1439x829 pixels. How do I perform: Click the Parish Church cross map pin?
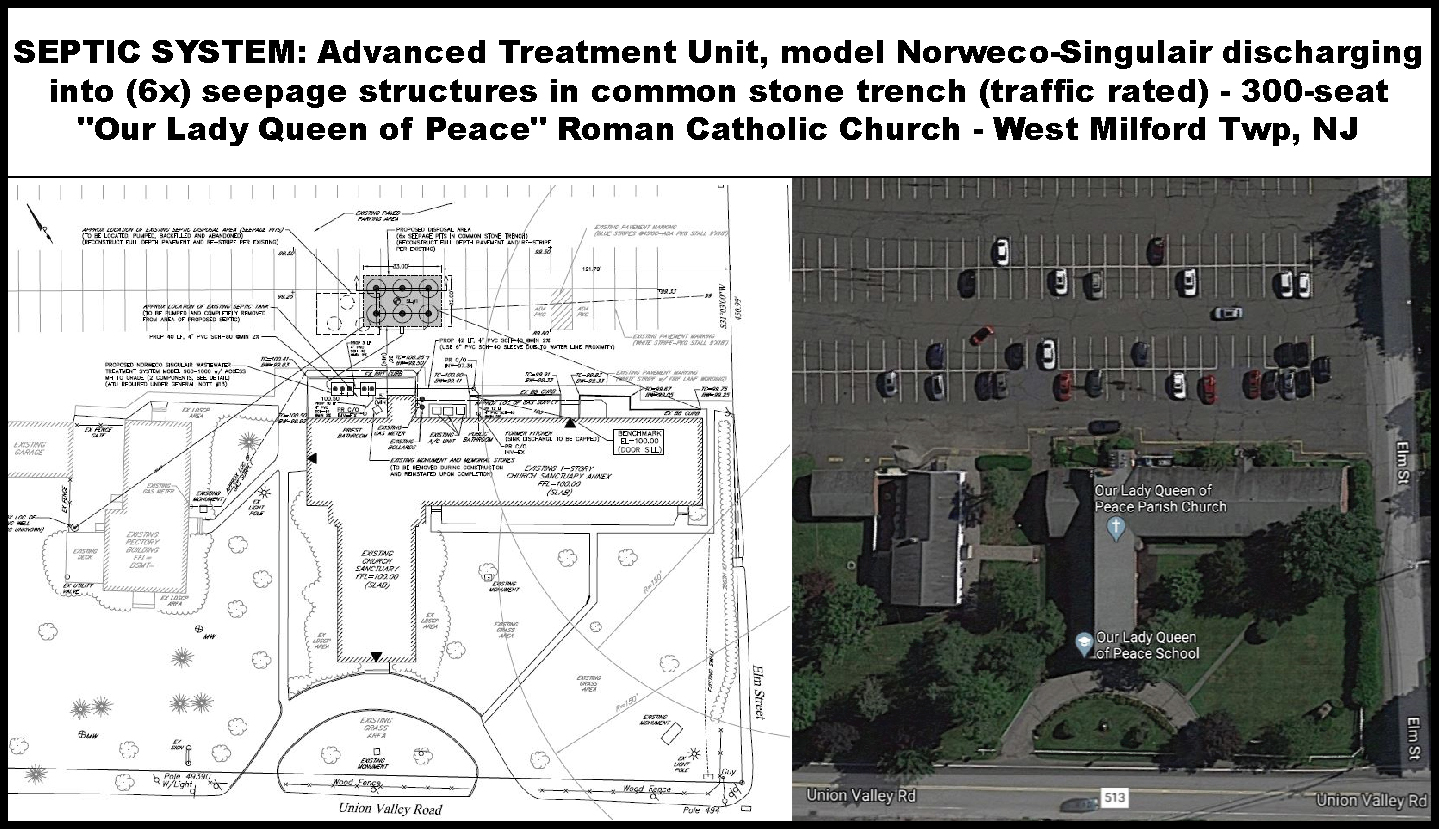tap(1118, 527)
